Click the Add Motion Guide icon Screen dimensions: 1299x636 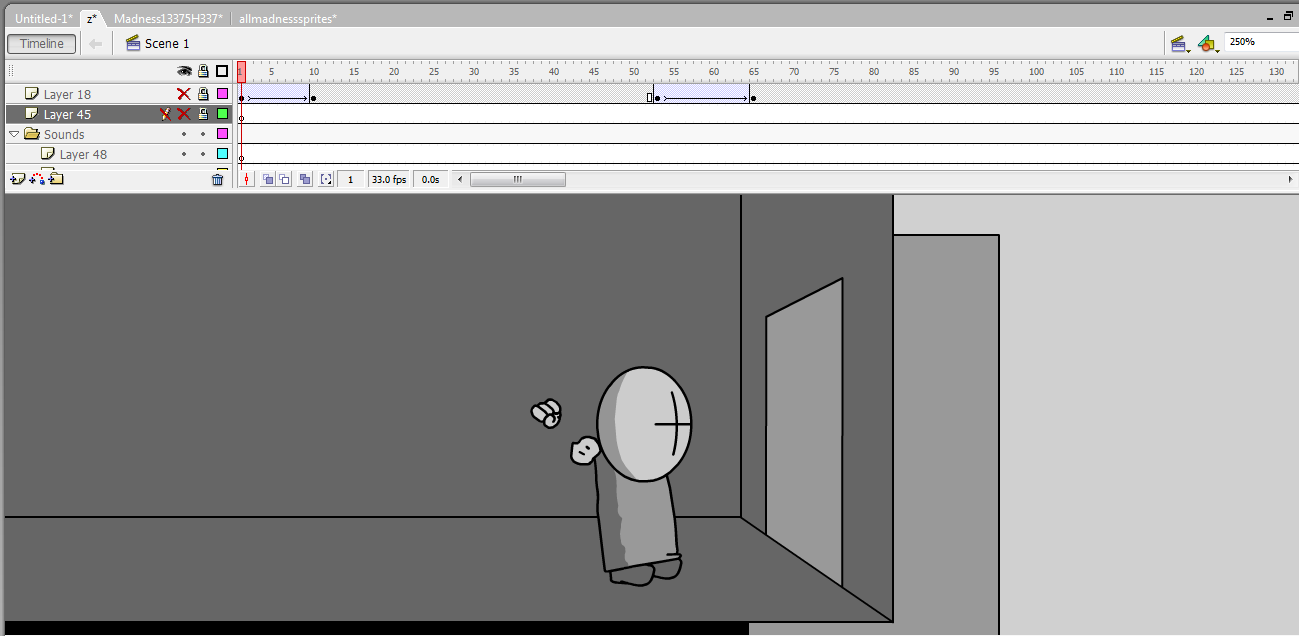(37, 179)
